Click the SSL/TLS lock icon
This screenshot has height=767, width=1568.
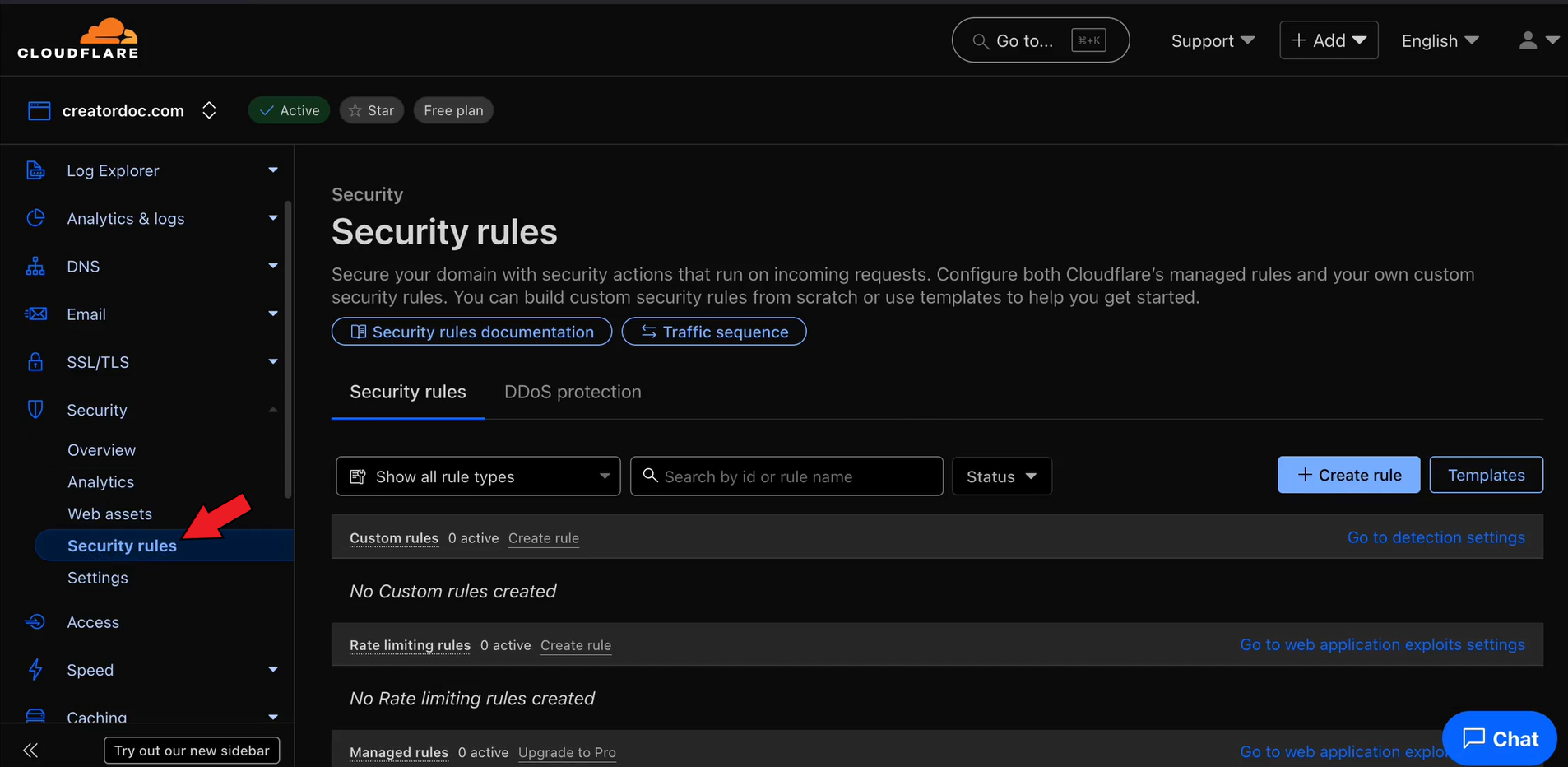point(35,362)
